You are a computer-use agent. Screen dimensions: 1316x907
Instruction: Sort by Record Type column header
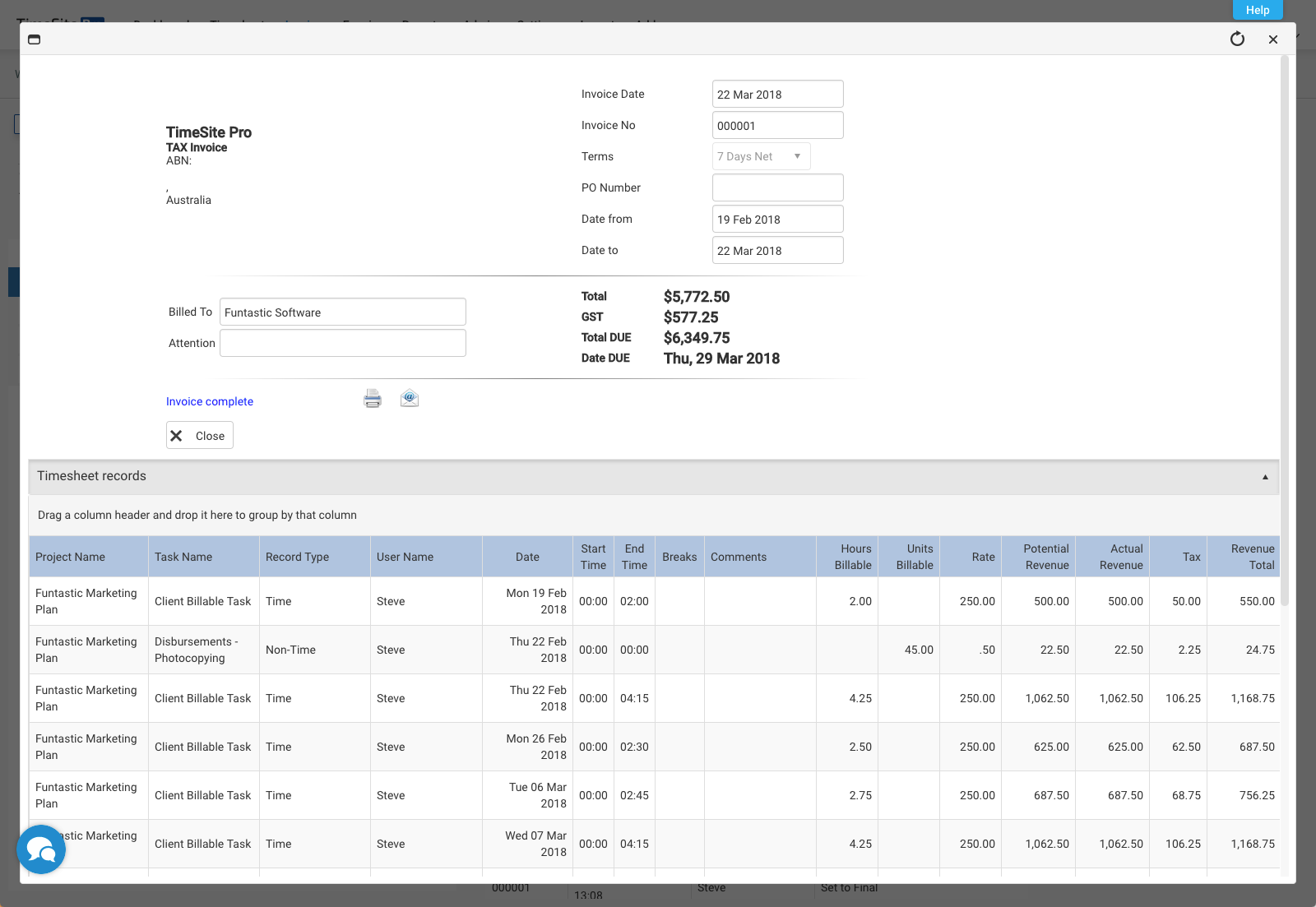click(x=315, y=557)
